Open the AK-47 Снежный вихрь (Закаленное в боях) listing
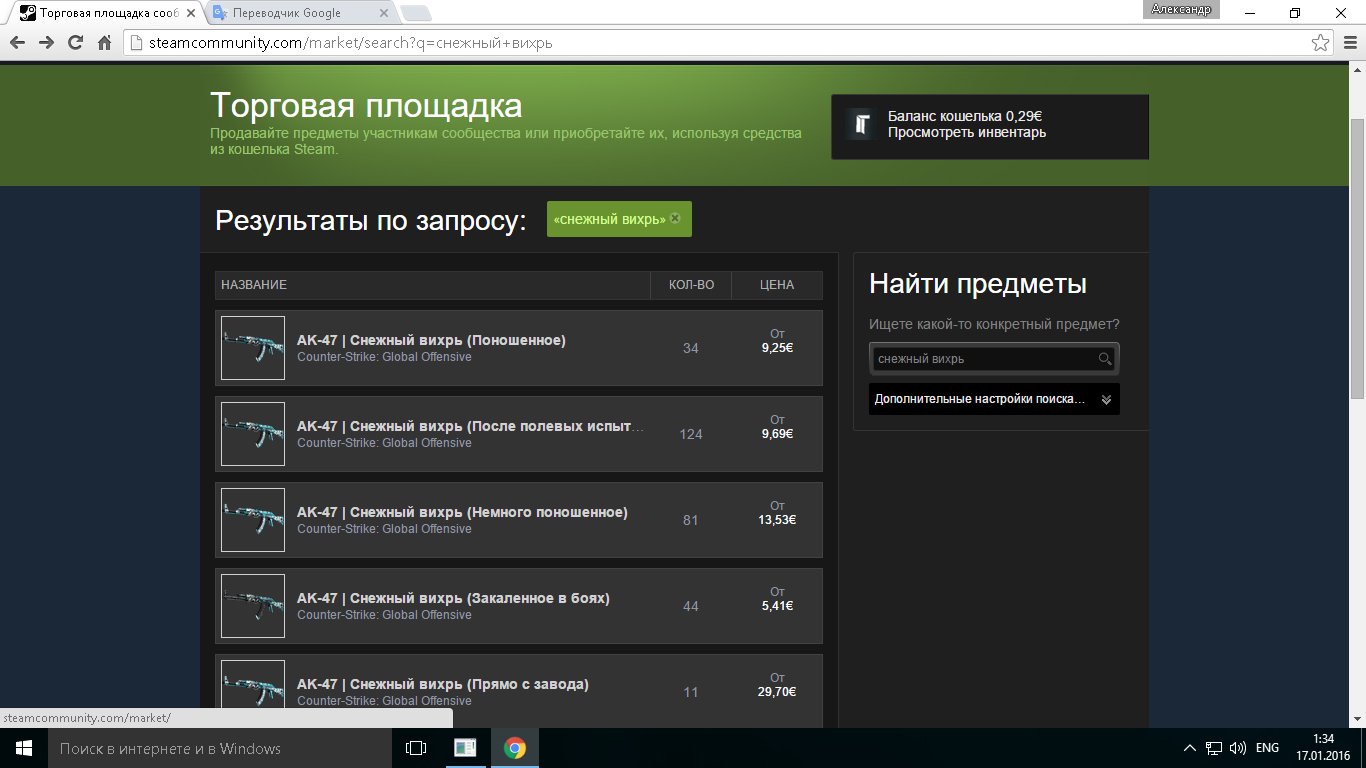This screenshot has width=1366, height=768. click(519, 606)
